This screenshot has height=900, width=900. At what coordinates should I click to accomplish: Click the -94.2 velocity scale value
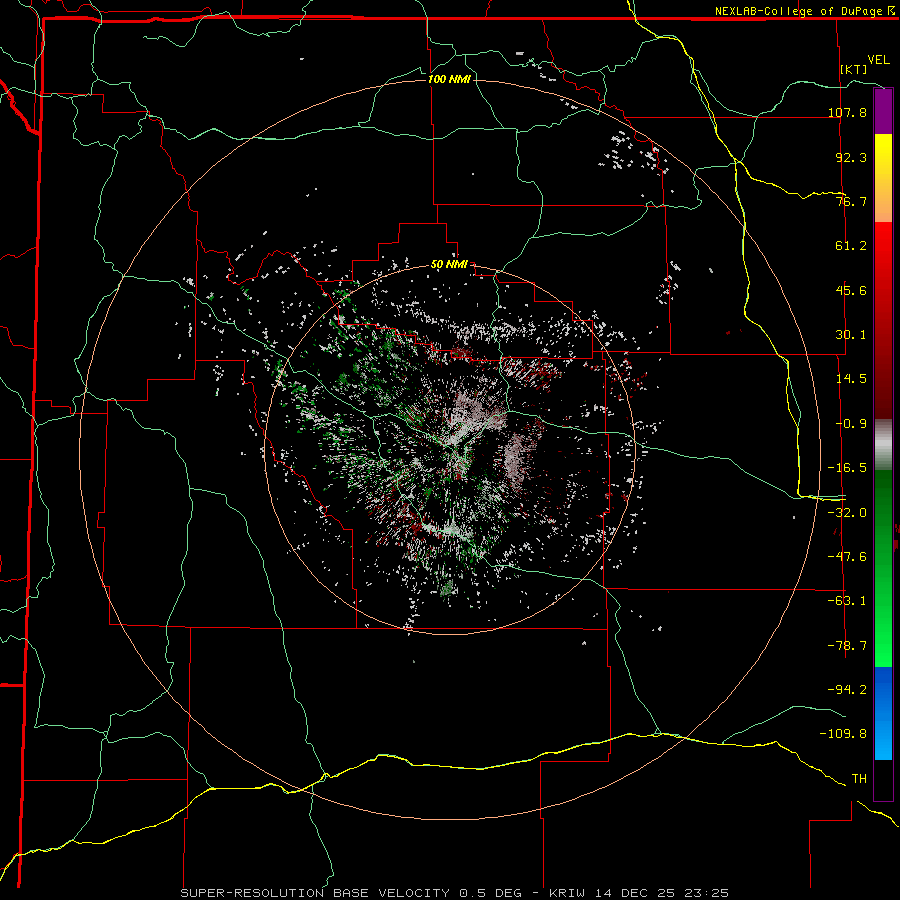pyautogui.click(x=847, y=690)
